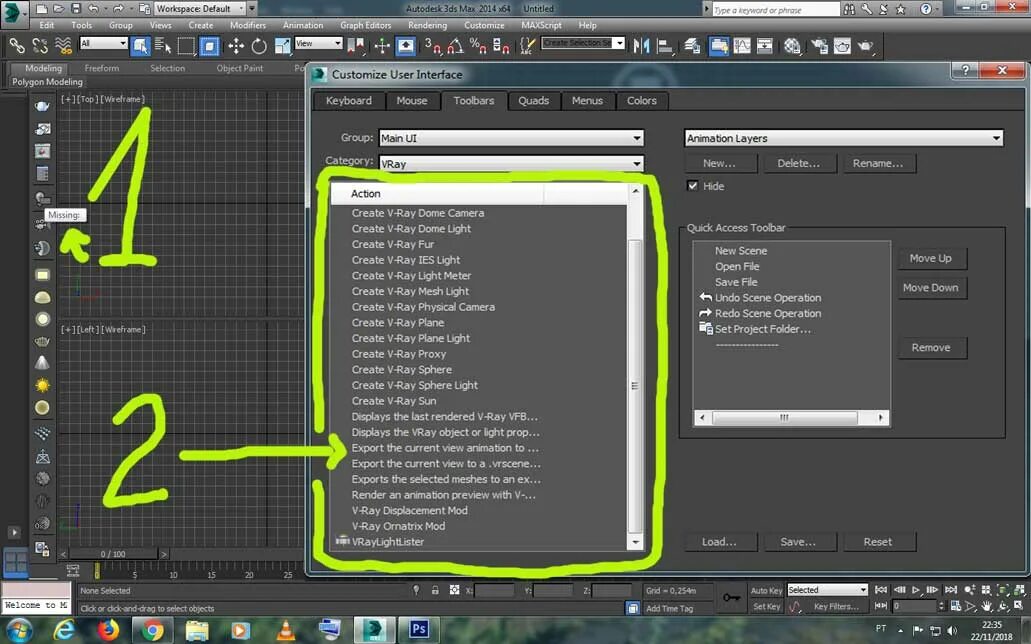This screenshot has width=1031, height=644.
Task: Open the Layer Manager icon
Action: (692, 45)
